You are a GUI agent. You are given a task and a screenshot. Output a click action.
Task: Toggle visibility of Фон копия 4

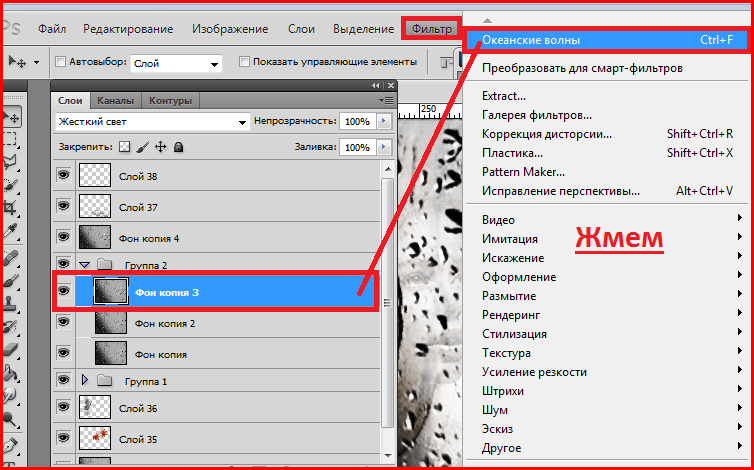pos(63,237)
